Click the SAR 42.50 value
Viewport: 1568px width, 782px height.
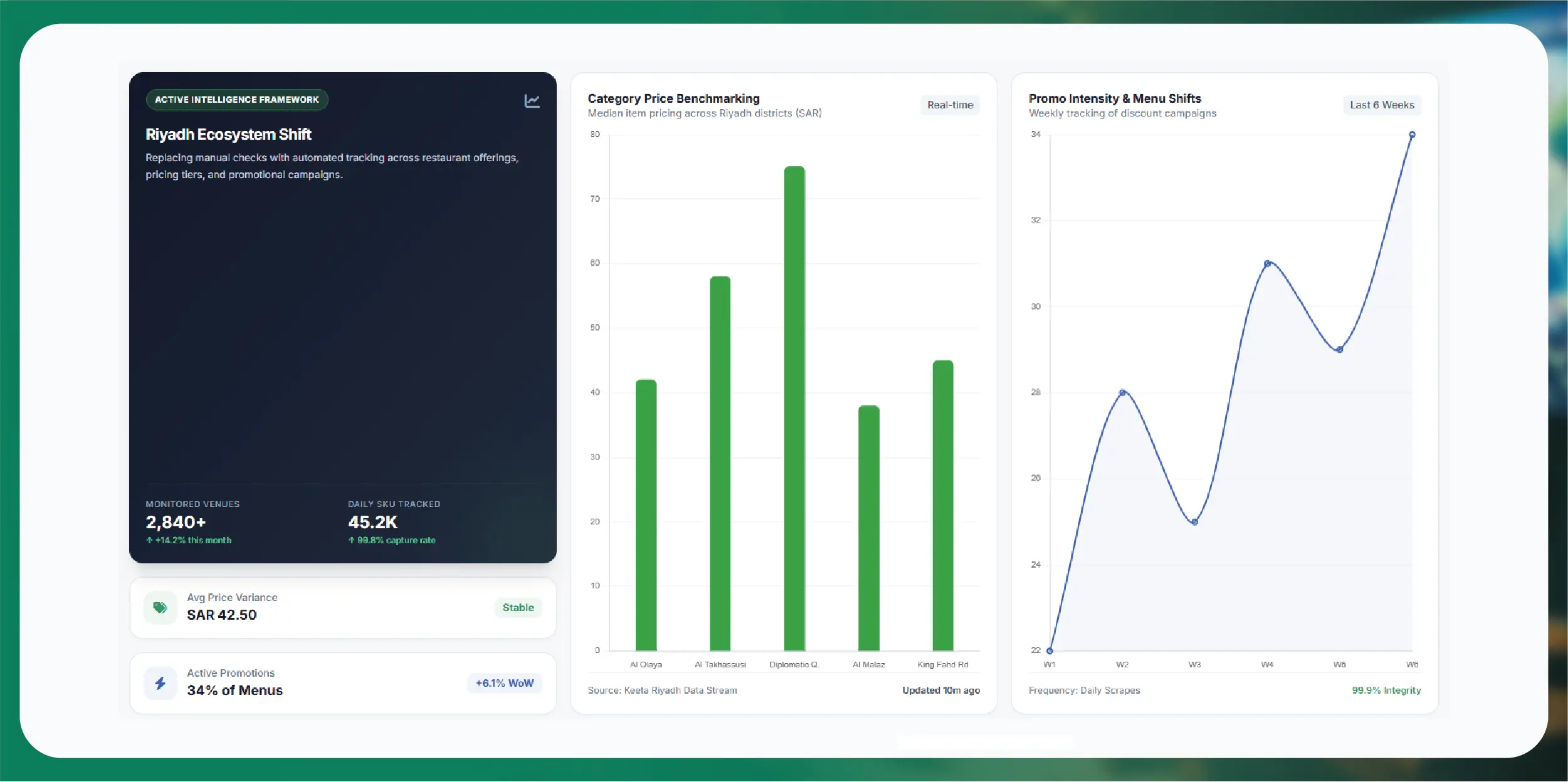tap(222, 615)
